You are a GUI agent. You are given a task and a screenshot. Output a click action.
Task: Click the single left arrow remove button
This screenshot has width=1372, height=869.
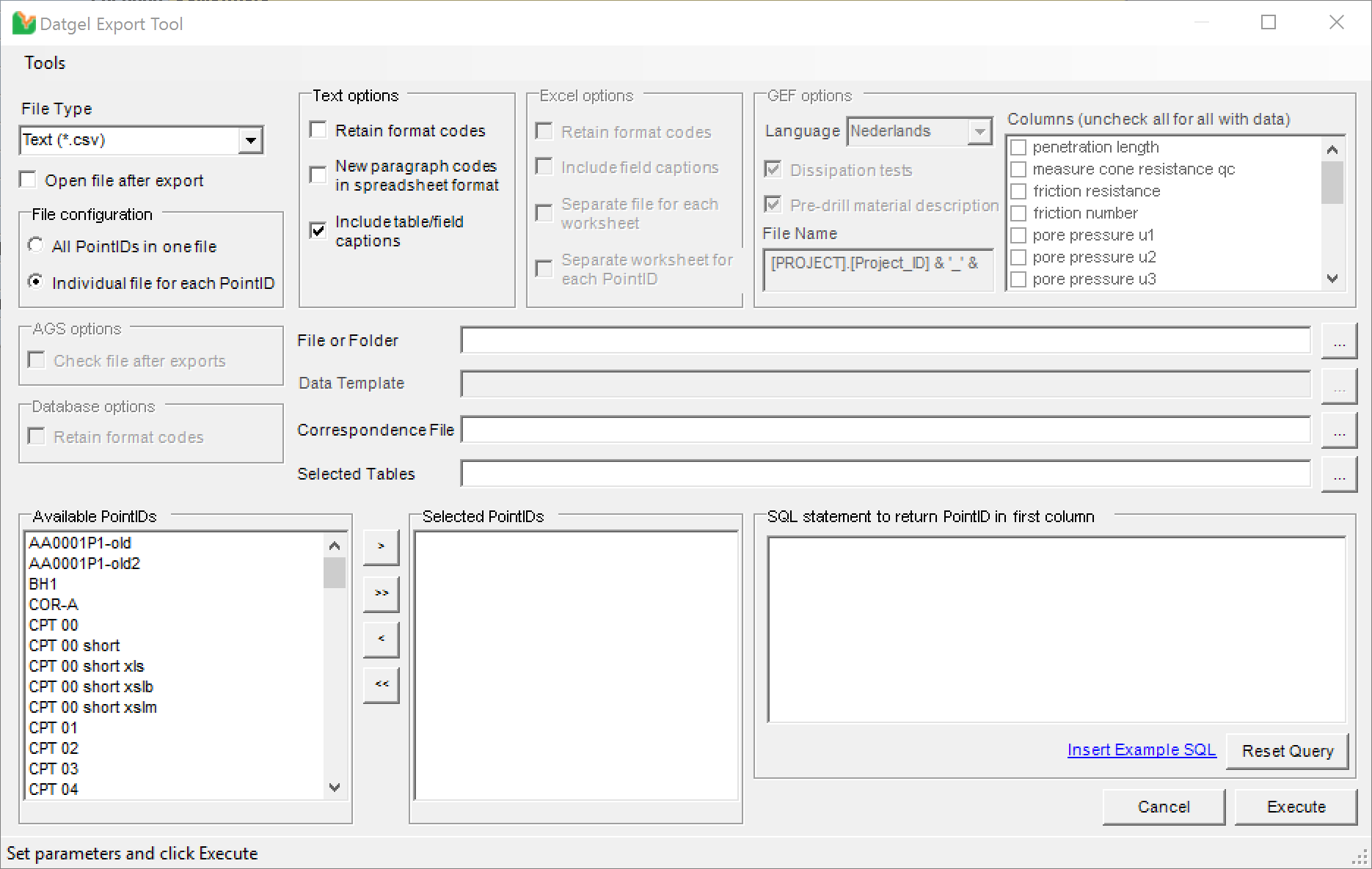[381, 639]
